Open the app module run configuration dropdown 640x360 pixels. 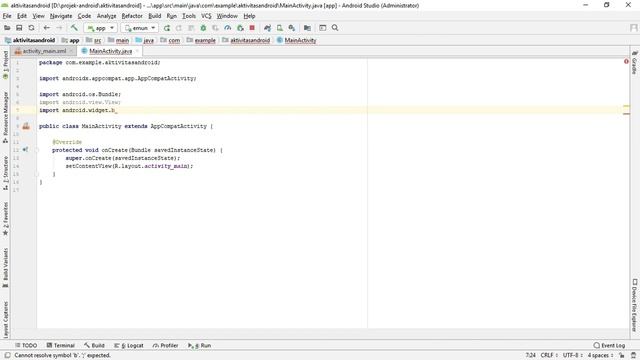(100, 28)
